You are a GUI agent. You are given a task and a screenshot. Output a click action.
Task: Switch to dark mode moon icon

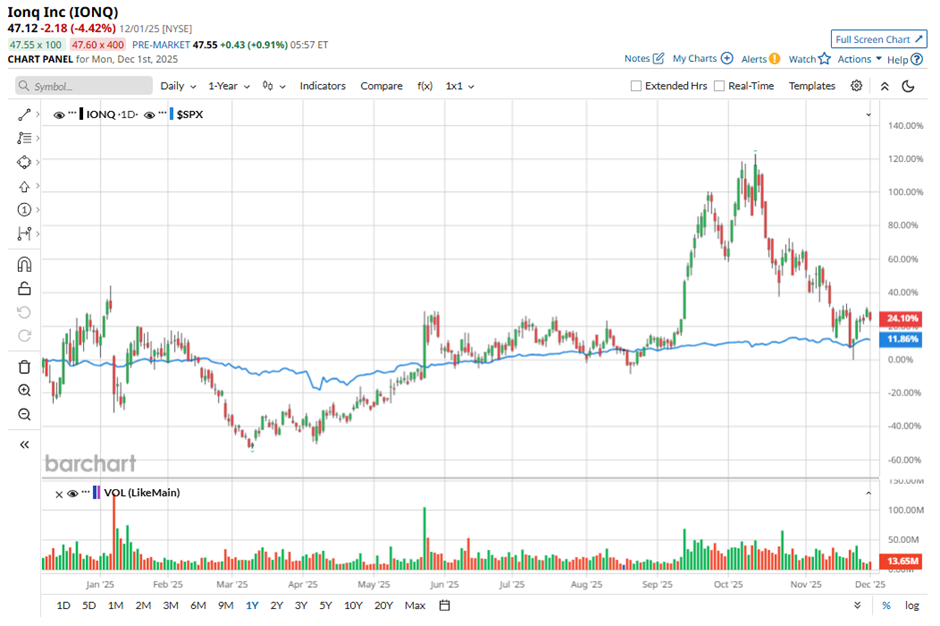[x=908, y=86]
